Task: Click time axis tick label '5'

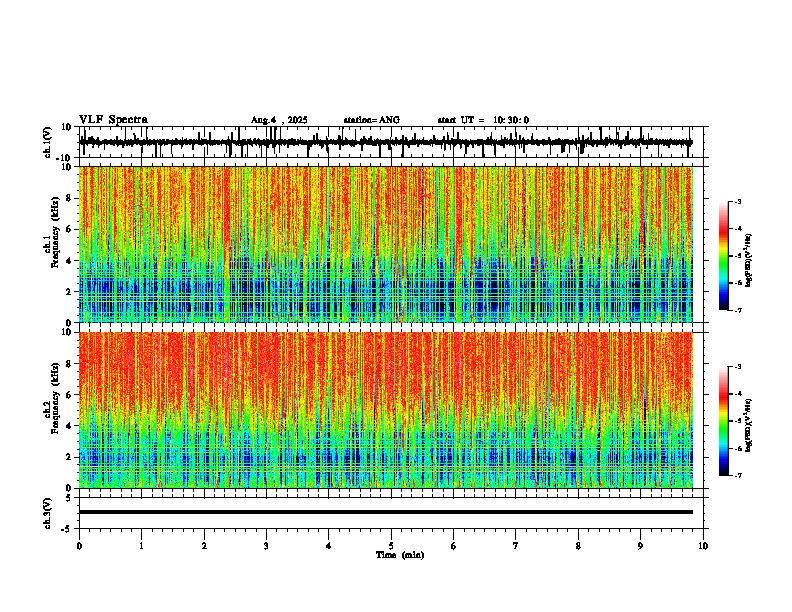Action: tap(391, 546)
